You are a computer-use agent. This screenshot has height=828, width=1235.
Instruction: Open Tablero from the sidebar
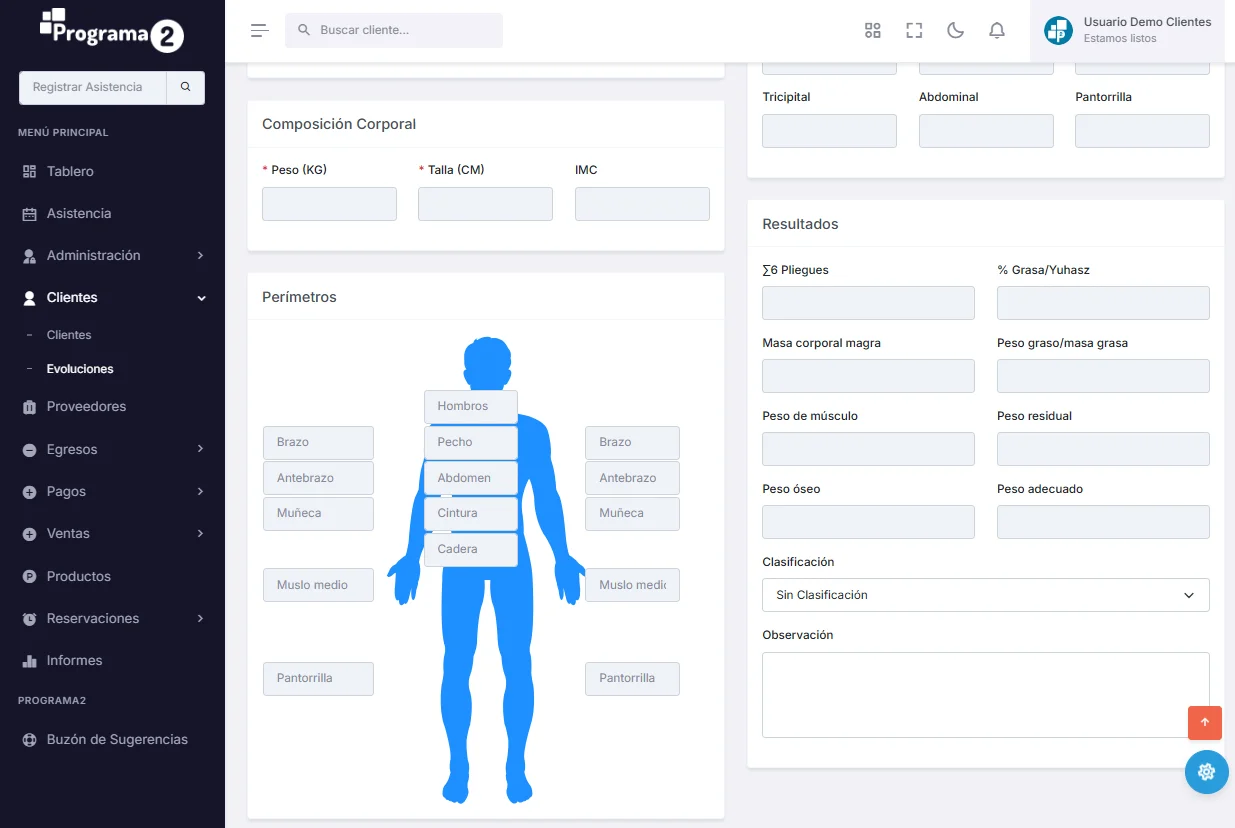coord(70,171)
